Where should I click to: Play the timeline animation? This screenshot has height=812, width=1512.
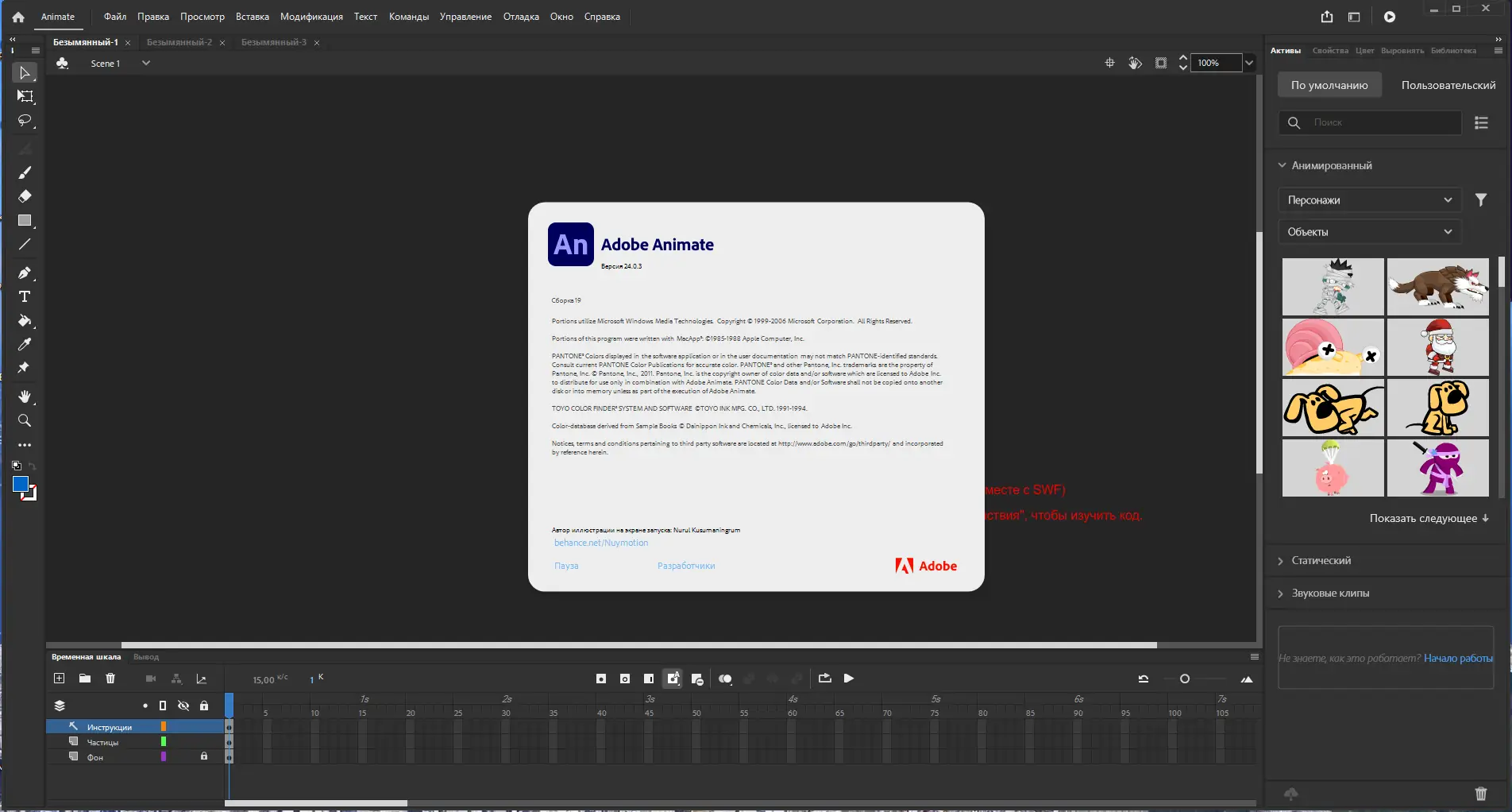point(849,679)
